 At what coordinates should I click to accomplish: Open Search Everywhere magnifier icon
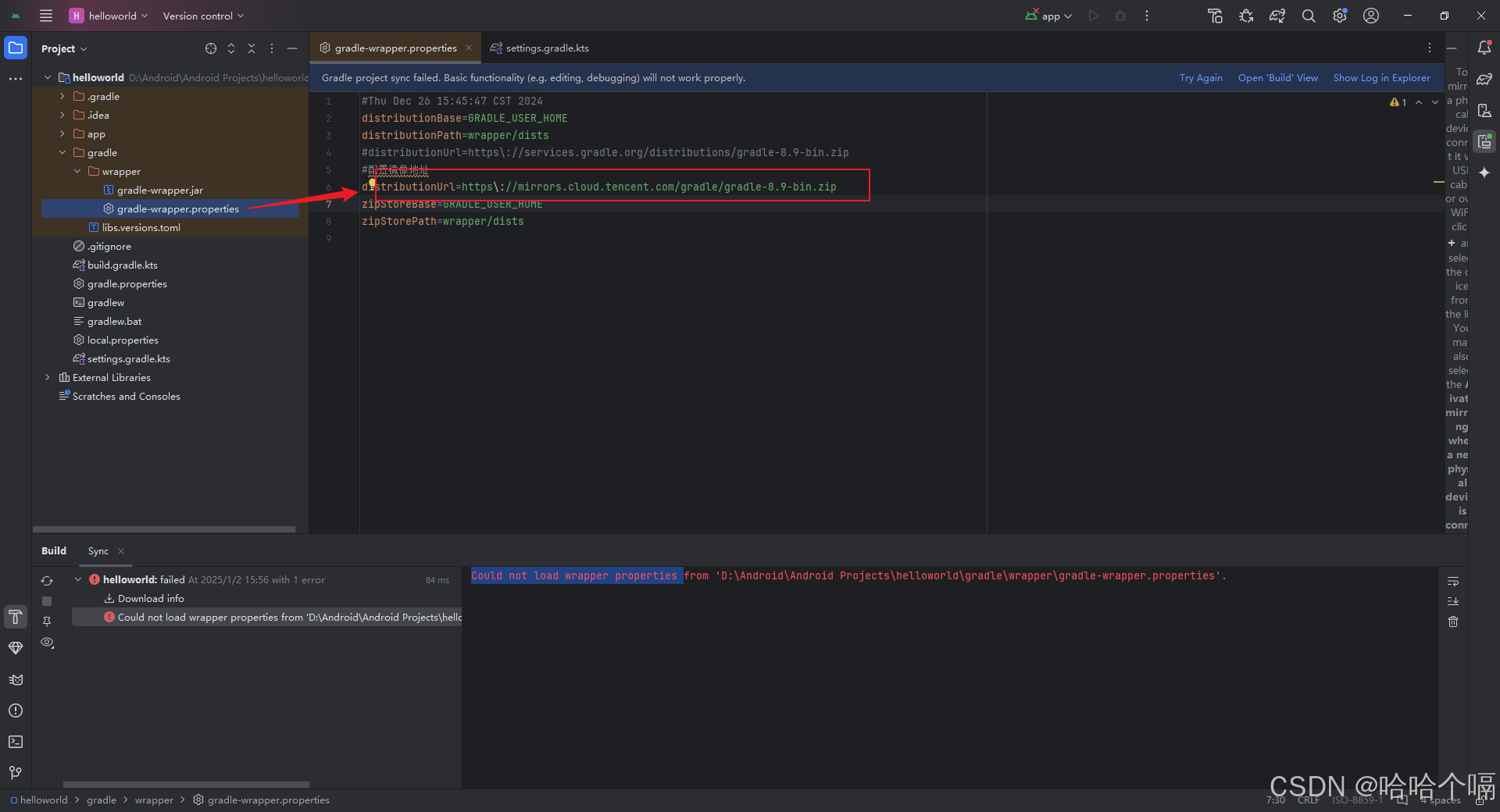[x=1308, y=16]
